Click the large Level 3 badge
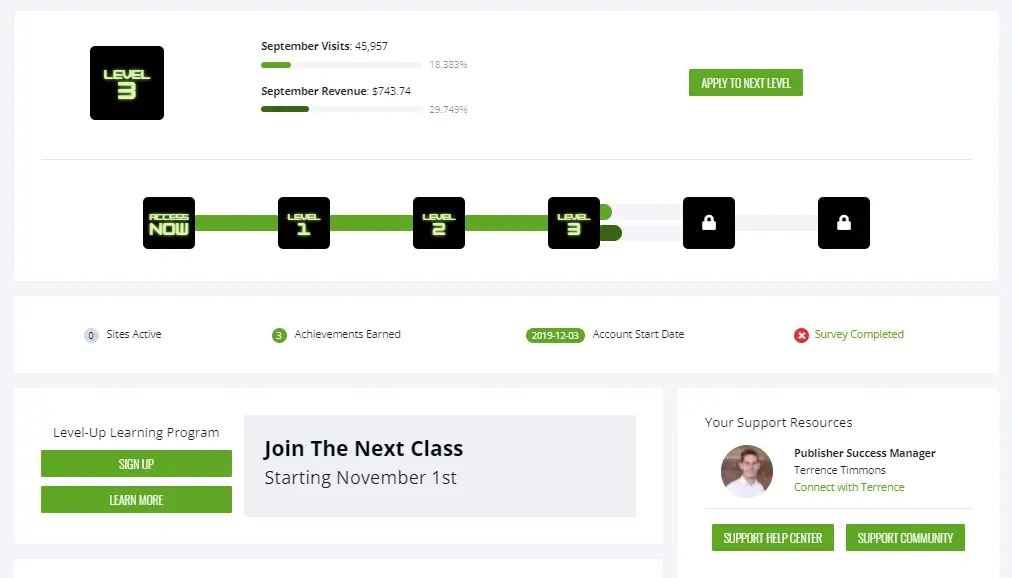The image size is (1012, 578). click(126, 83)
